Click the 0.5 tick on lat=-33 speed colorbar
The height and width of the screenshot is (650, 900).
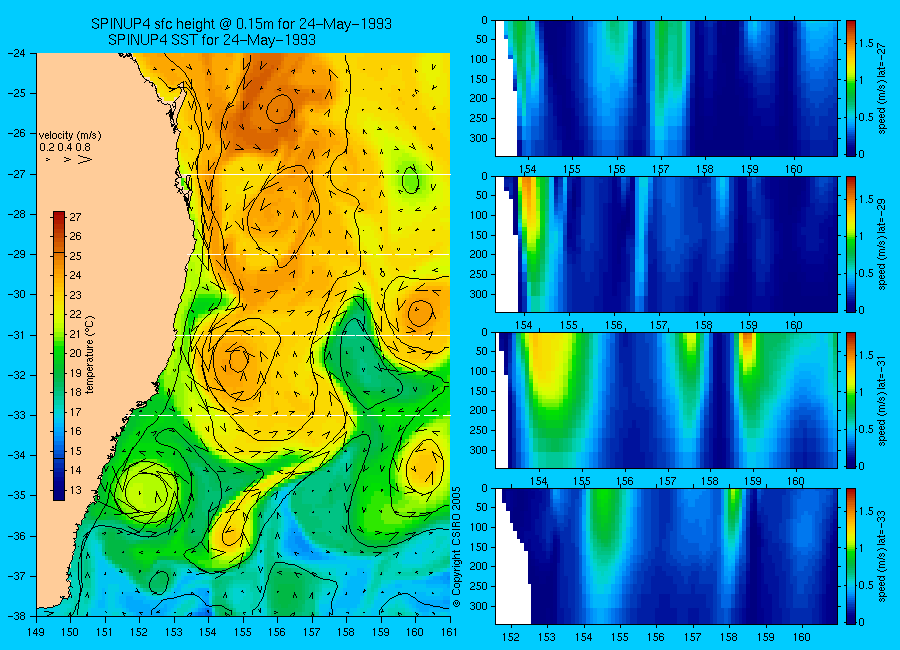coord(866,585)
